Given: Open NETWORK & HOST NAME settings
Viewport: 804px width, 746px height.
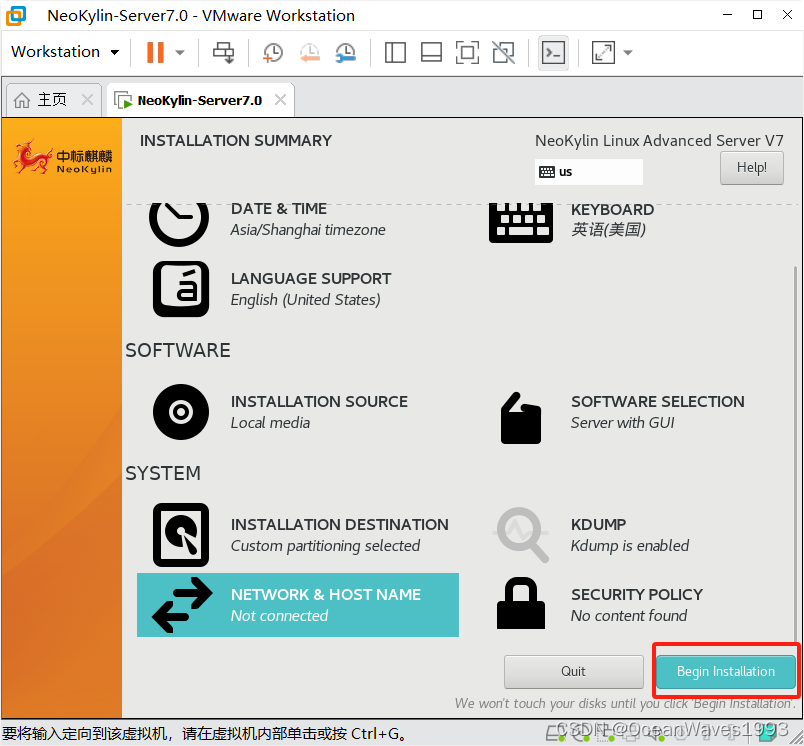Looking at the screenshot, I should [x=298, y=605].
